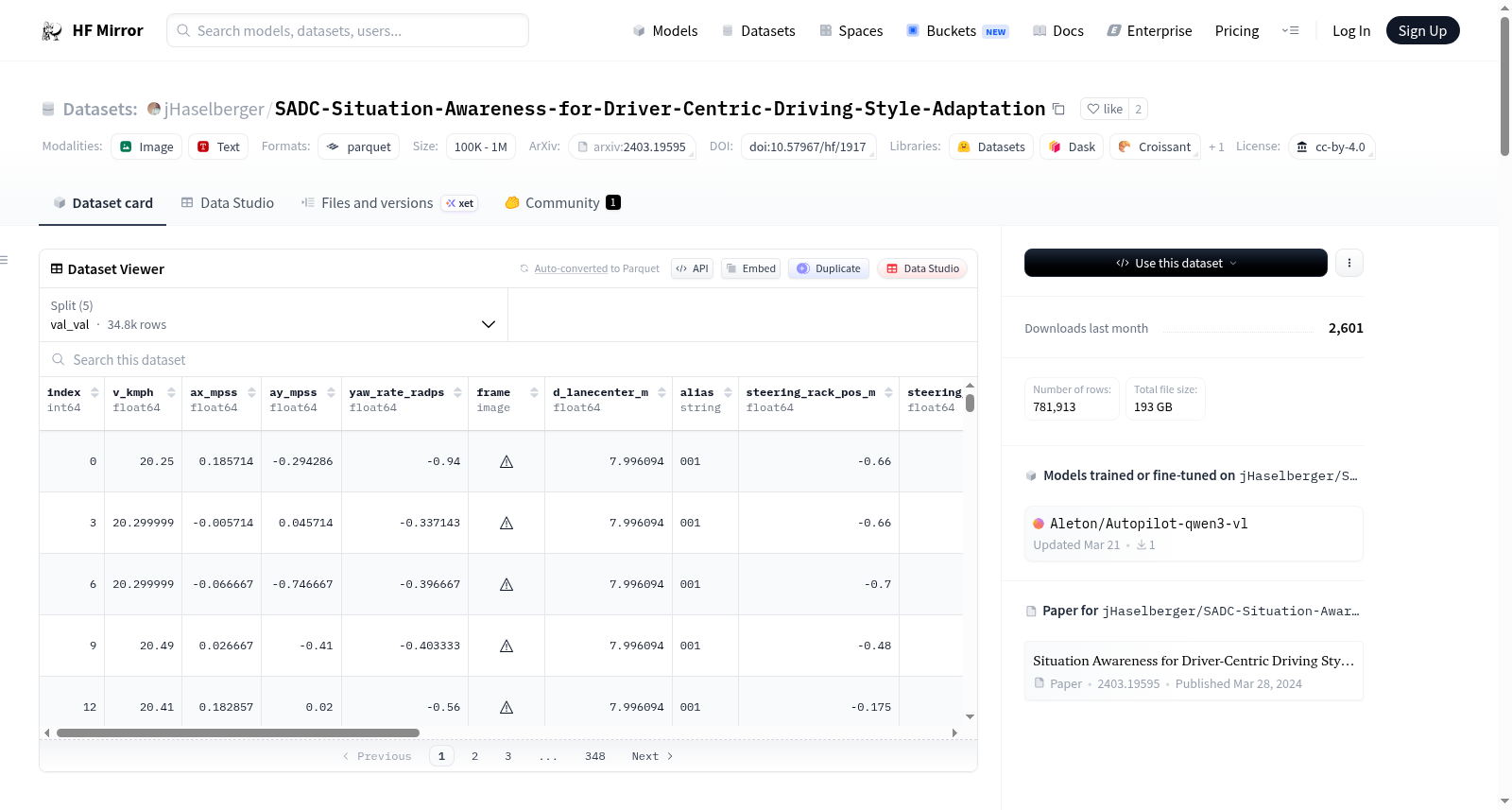Sort by the index column arrows

pos(94,392)
